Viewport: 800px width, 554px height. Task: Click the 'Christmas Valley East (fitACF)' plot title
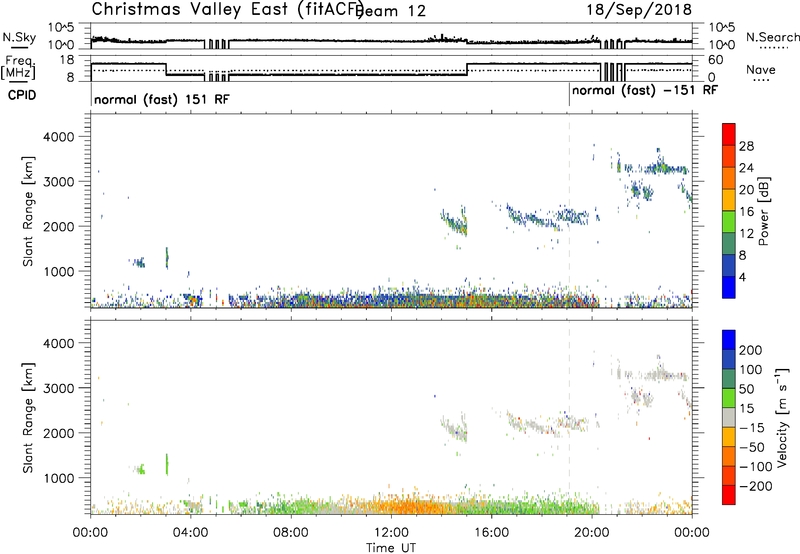click(x=228, y=10)
